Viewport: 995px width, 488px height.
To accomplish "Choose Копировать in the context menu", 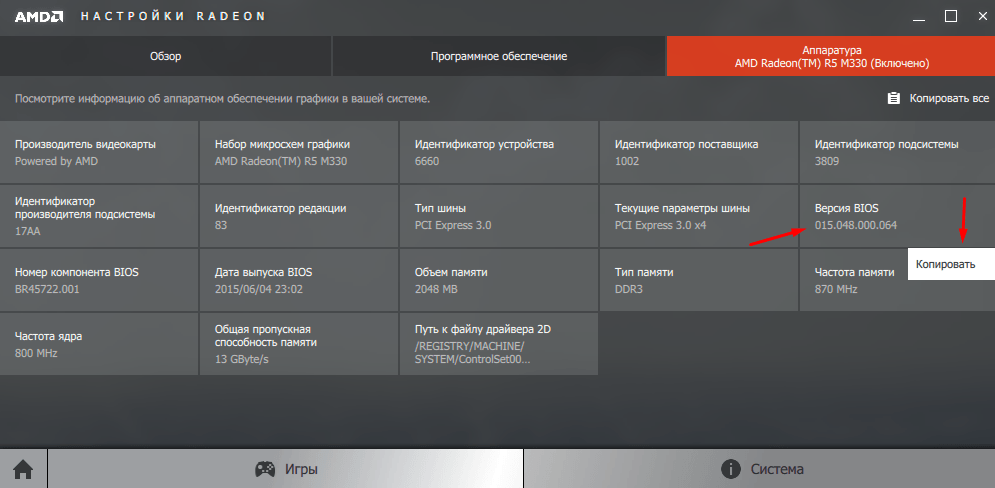I will [x=951, y=265].
